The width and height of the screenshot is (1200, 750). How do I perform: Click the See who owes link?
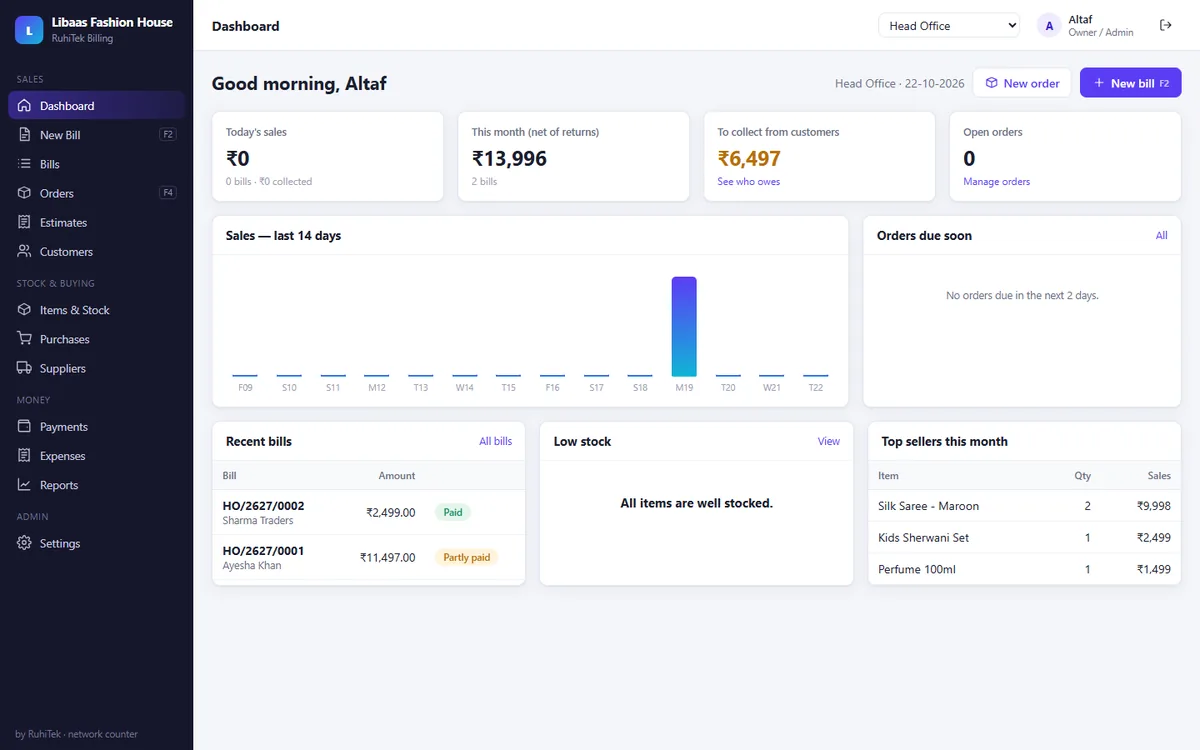[749, 182]
